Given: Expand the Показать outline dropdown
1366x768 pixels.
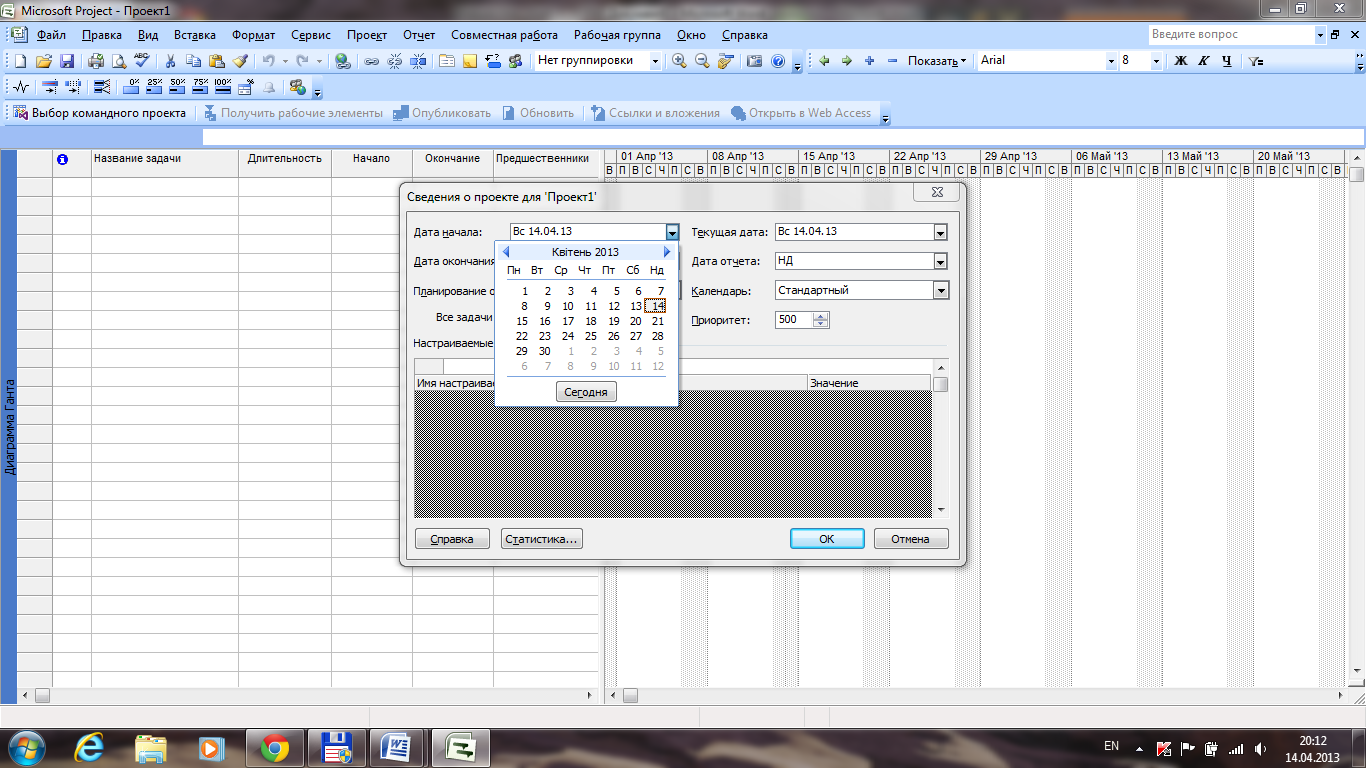Looking at the screenshot, I should [937, 61].
